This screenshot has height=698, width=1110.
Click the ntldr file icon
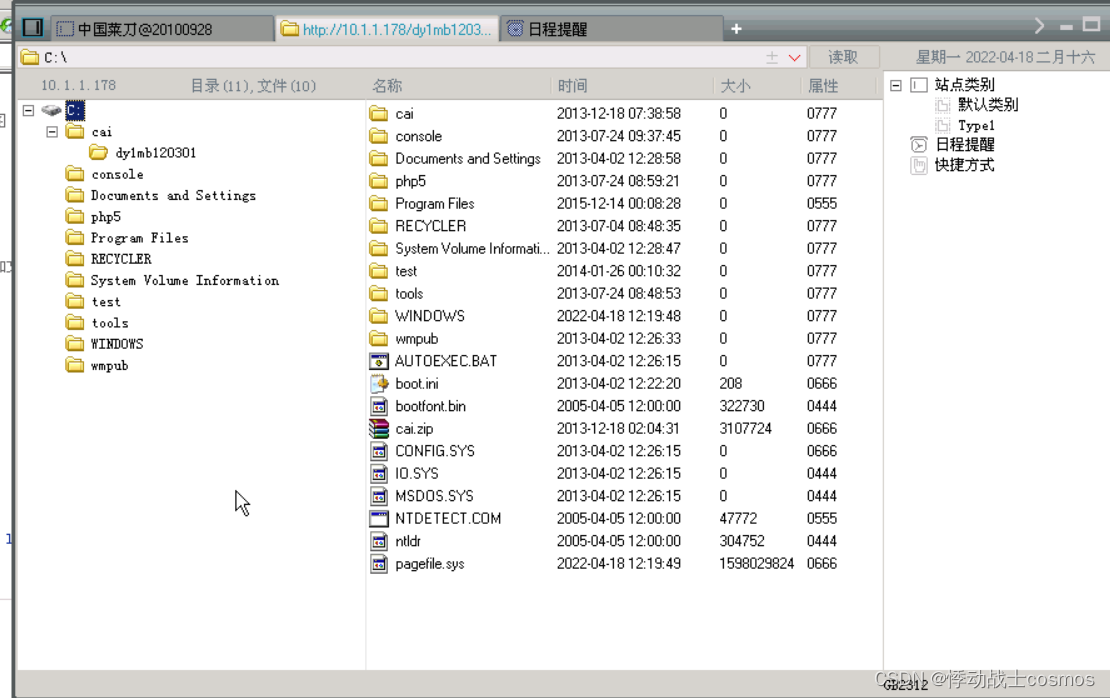tap(379, 542)
